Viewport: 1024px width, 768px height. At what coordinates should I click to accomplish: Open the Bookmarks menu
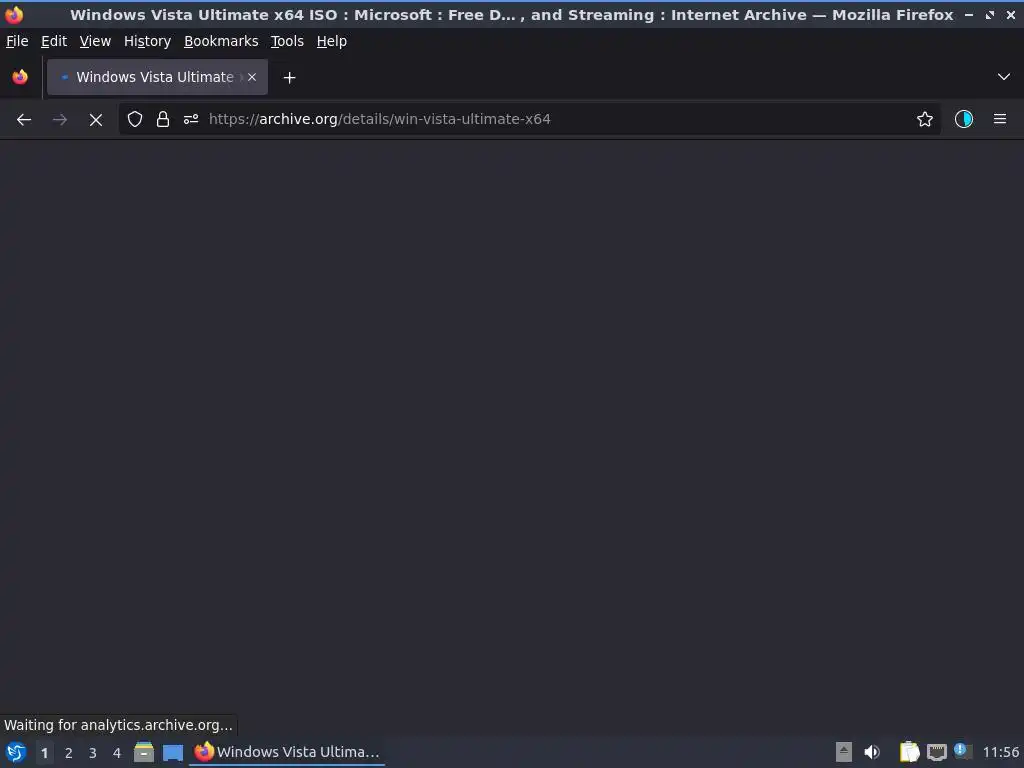221,41
